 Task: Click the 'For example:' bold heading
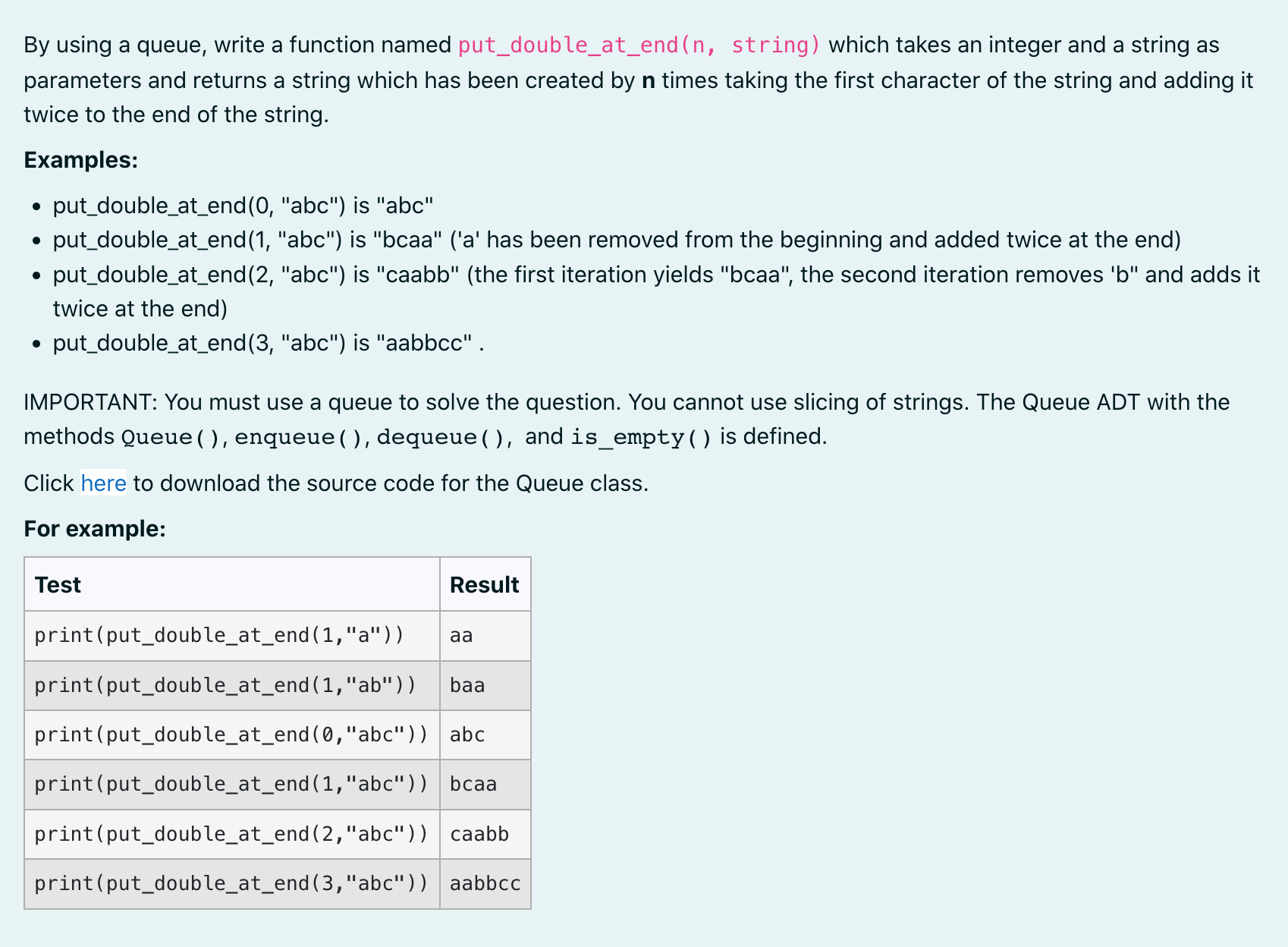(x=95, y=529)
